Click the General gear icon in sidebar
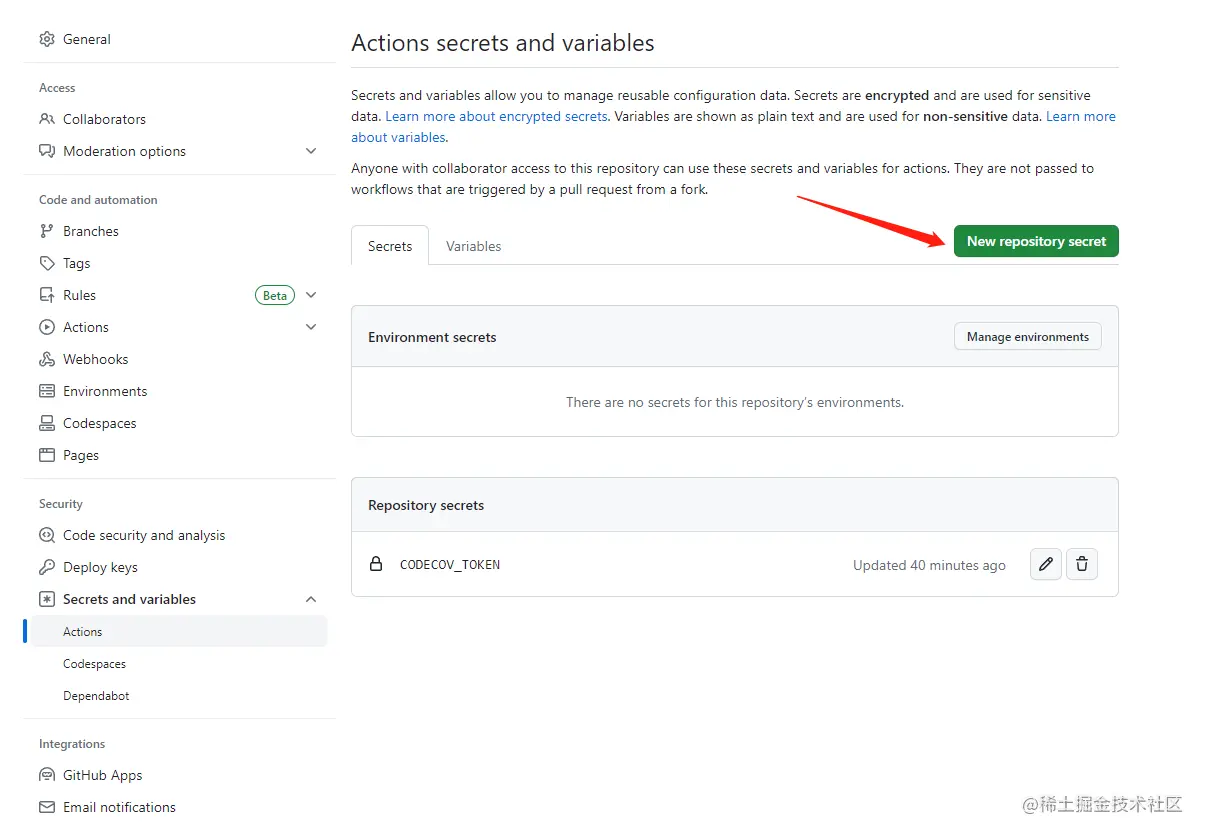This screenshot has height=838, width=1206. [47, 39]
